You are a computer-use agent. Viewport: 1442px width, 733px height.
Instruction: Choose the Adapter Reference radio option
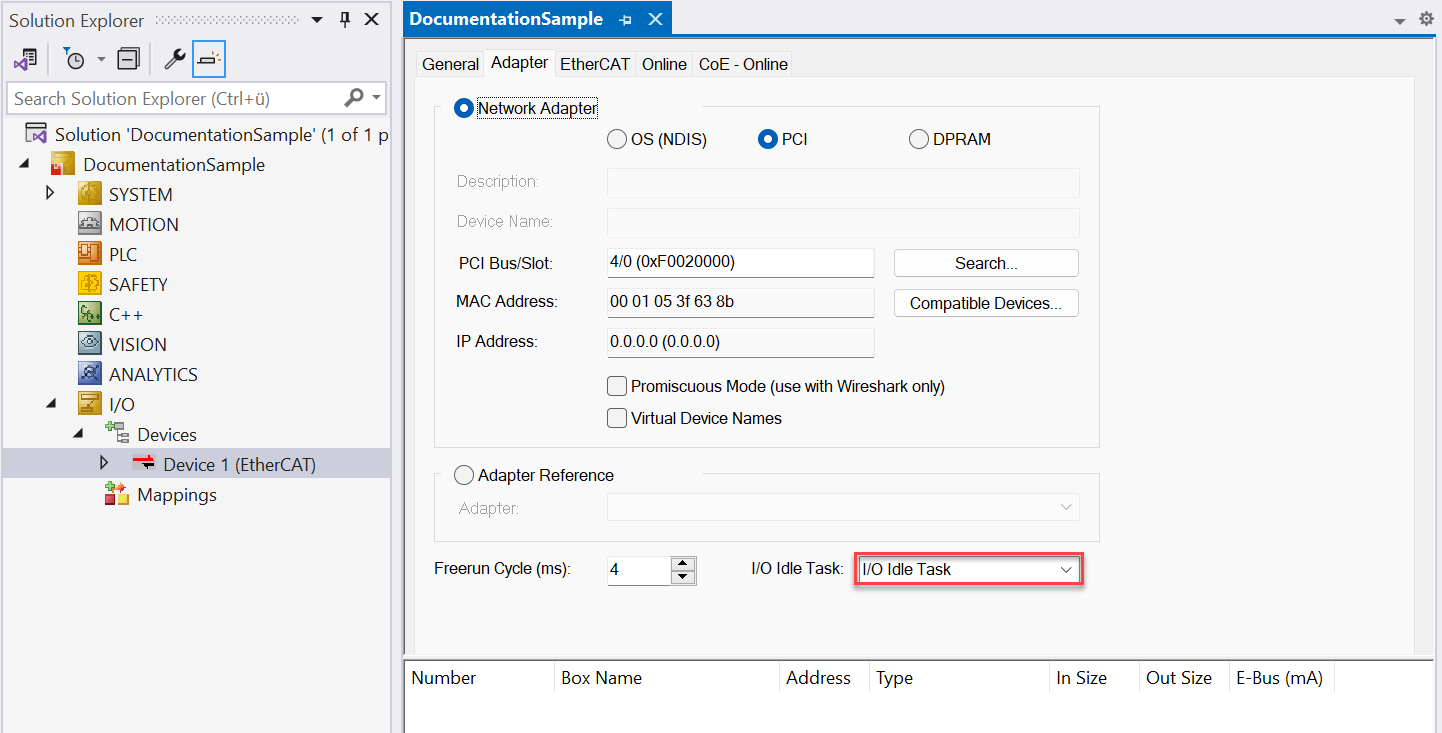point(464,475)
